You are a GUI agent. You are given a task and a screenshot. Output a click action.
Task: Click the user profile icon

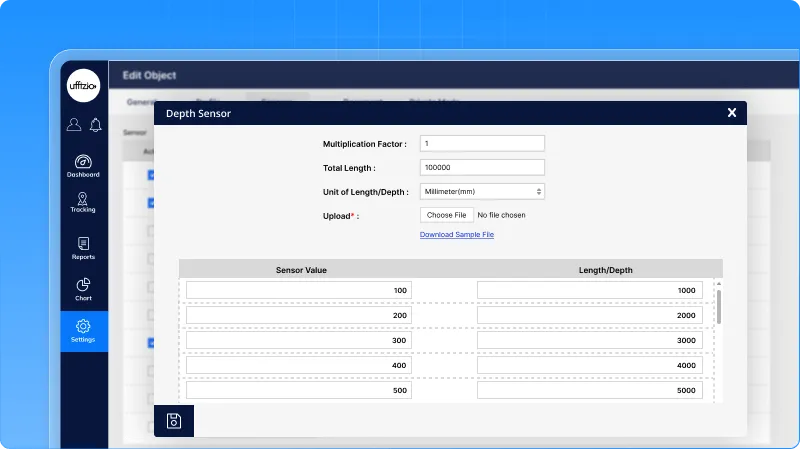coord(74,125)
